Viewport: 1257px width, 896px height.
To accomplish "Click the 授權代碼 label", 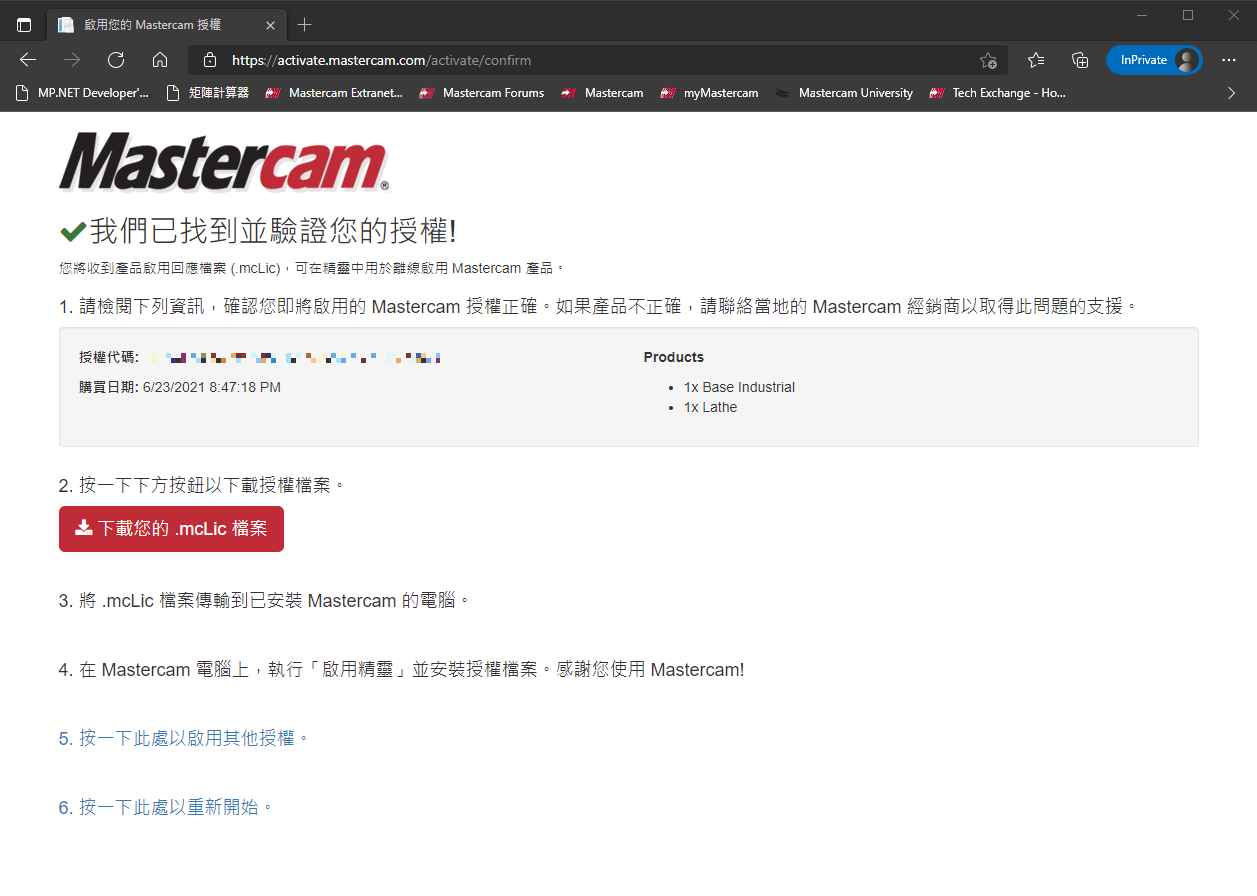I will point(109,357).
